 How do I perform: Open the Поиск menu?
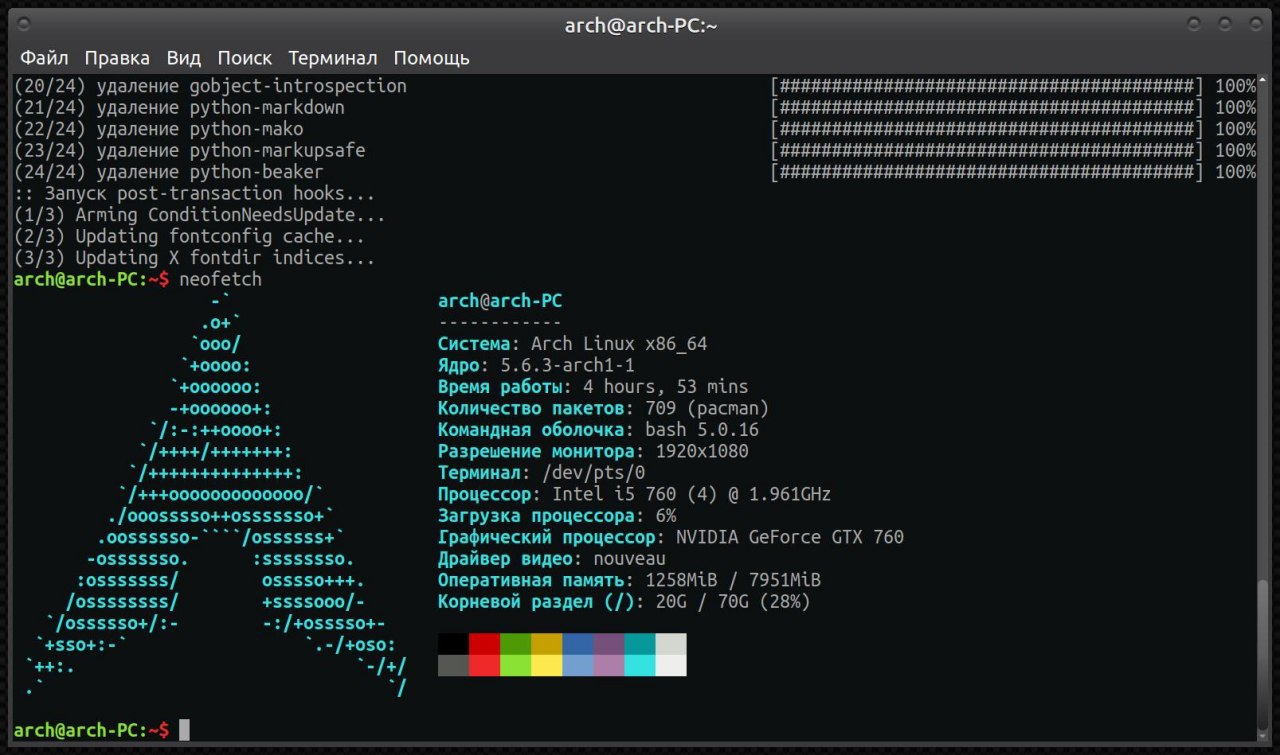click(245, 58)
